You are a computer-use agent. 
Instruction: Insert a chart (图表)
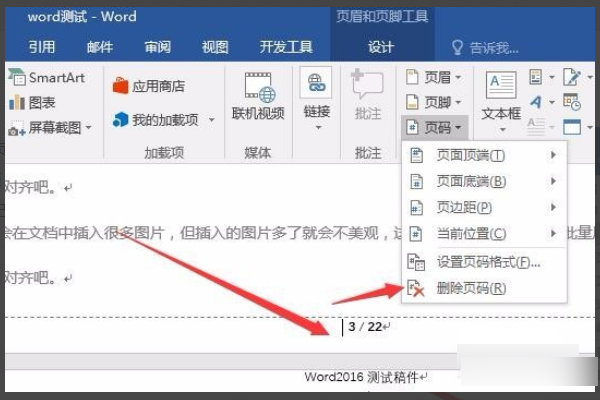click(x=32, y=103)
